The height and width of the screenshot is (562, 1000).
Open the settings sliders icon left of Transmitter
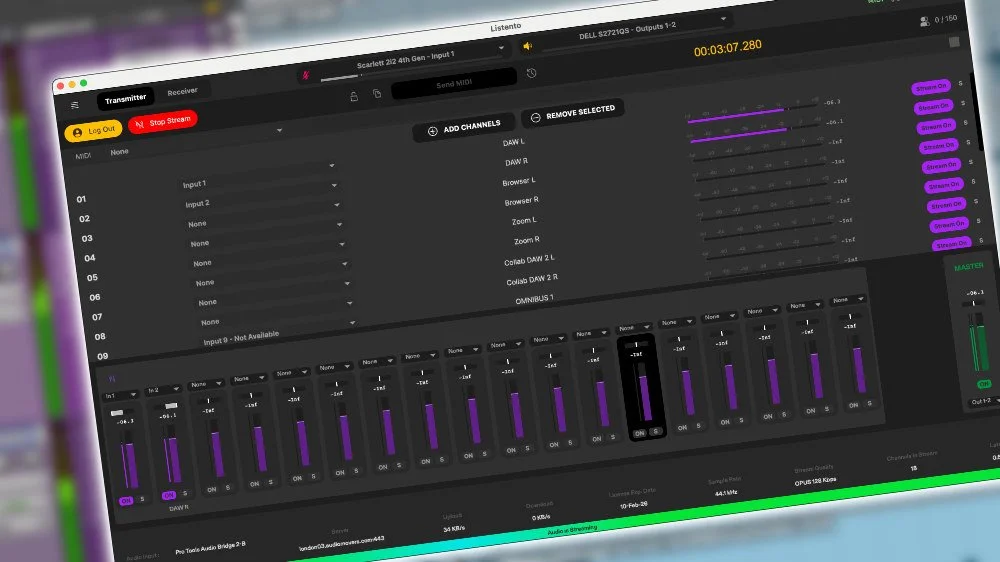pos(75,105)
